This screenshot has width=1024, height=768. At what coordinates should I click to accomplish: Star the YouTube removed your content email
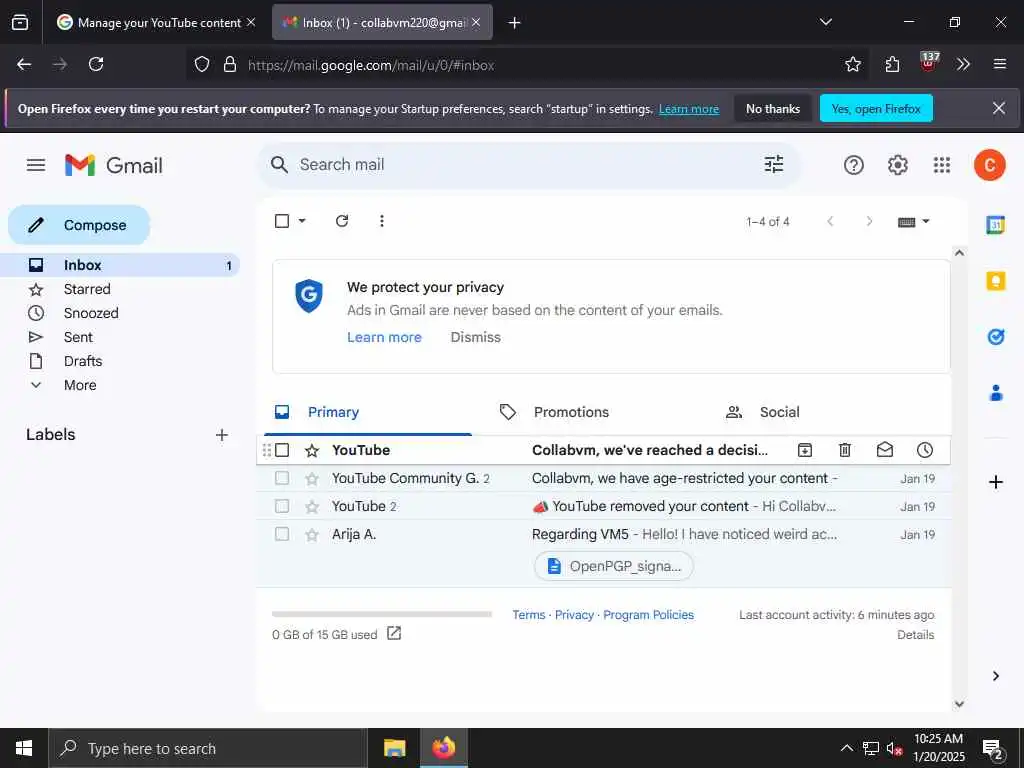click(312, 507)
